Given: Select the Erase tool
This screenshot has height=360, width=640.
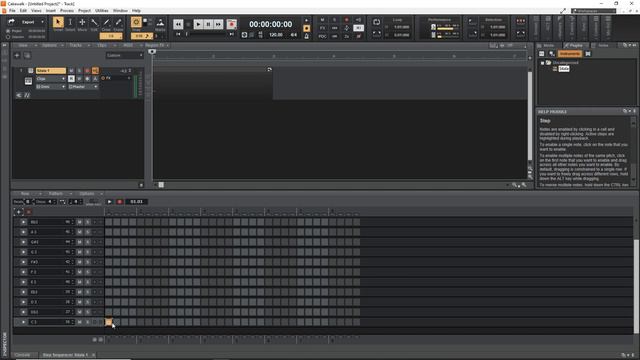Looking at the screenshot, I should click(x=118, y=22).
